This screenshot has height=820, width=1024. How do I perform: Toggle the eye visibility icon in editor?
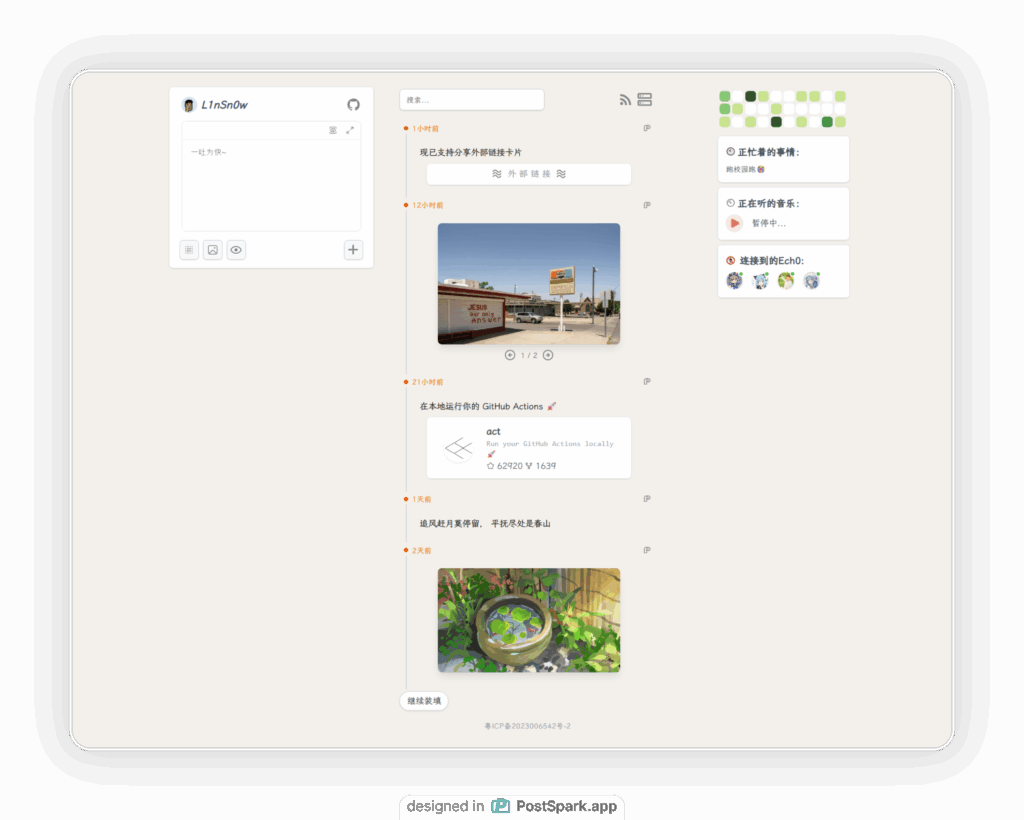coord(236,250)
